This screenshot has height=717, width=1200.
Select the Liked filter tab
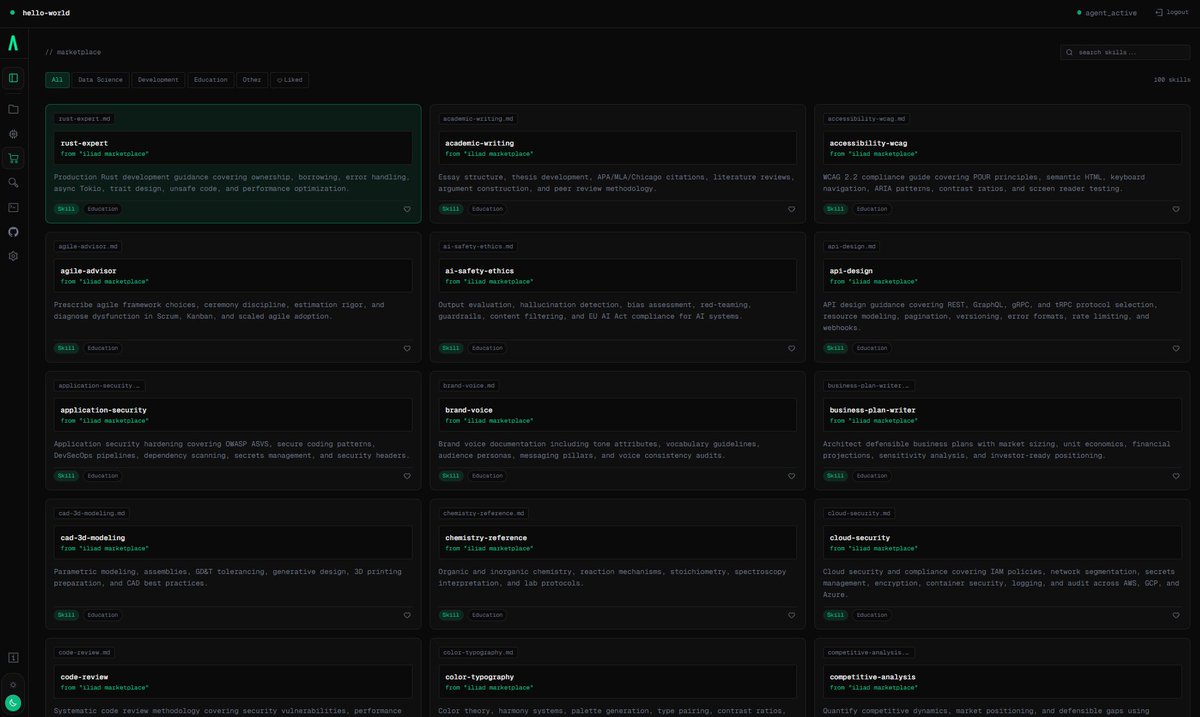pyautogui.click(x=289, y=80)
